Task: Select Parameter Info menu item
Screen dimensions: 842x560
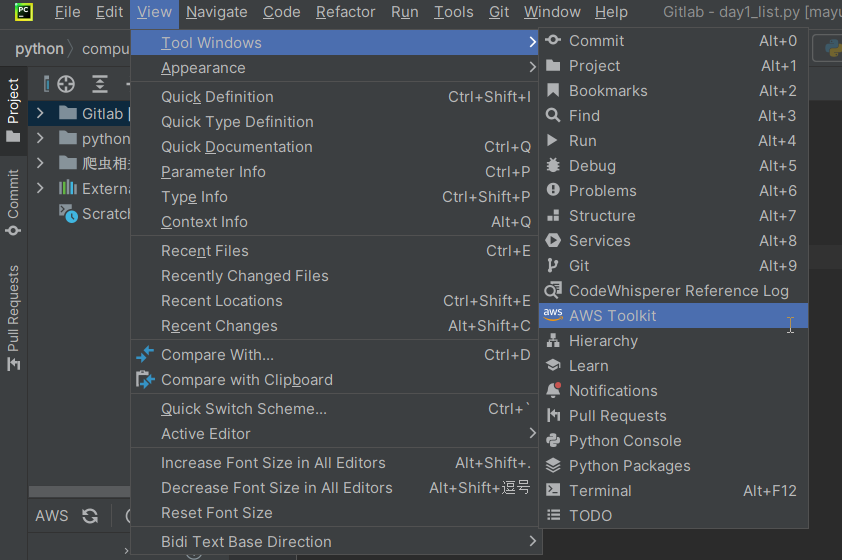Action: pos(334,172)
